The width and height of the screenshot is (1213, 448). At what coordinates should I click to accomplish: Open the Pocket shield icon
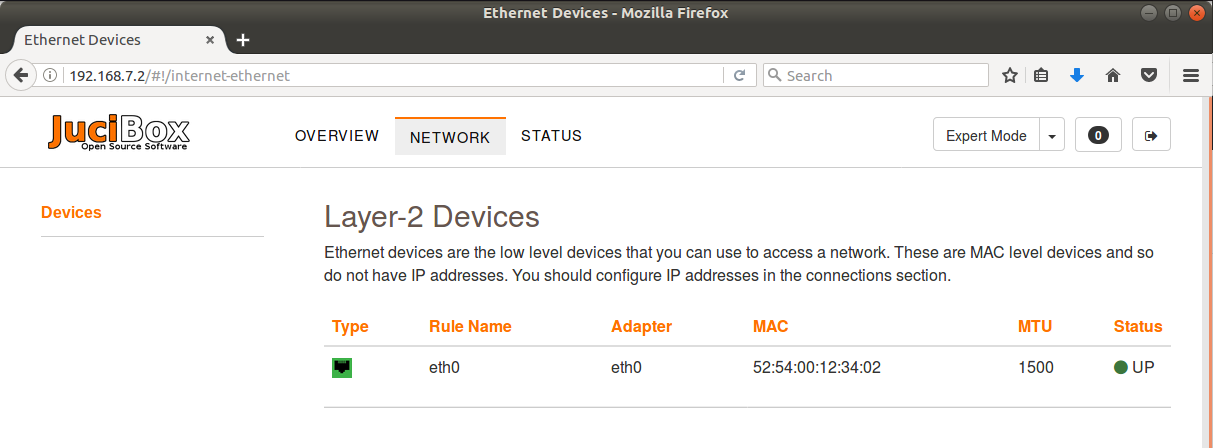pos(1150,75)
